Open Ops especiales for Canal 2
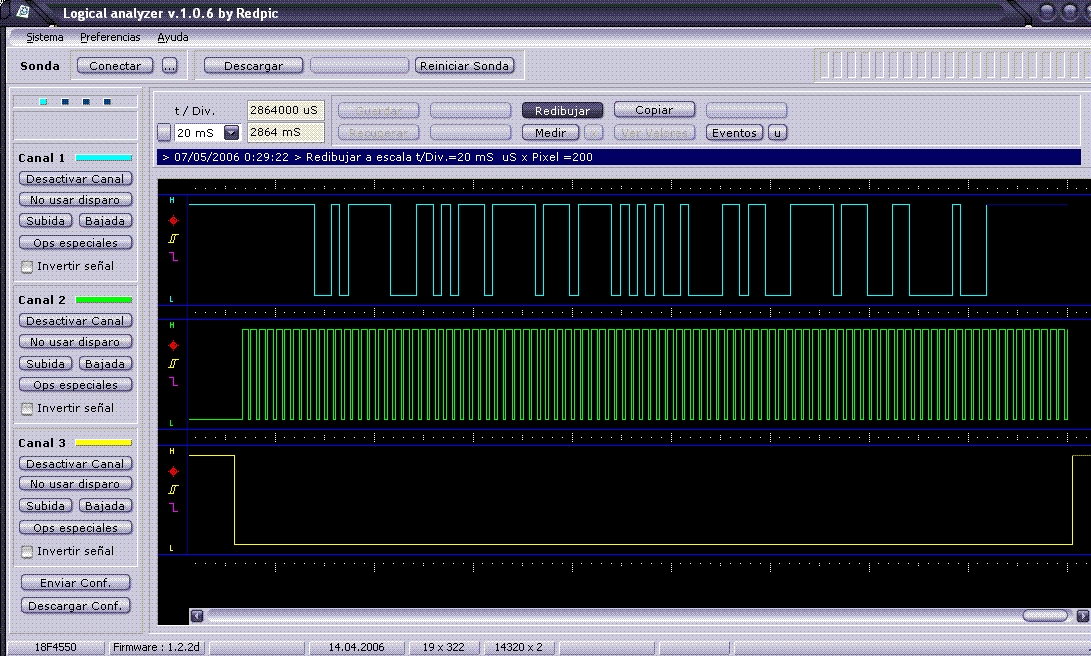The width and height of the screenshot is (1091, 656). click(x=75, y=385)
